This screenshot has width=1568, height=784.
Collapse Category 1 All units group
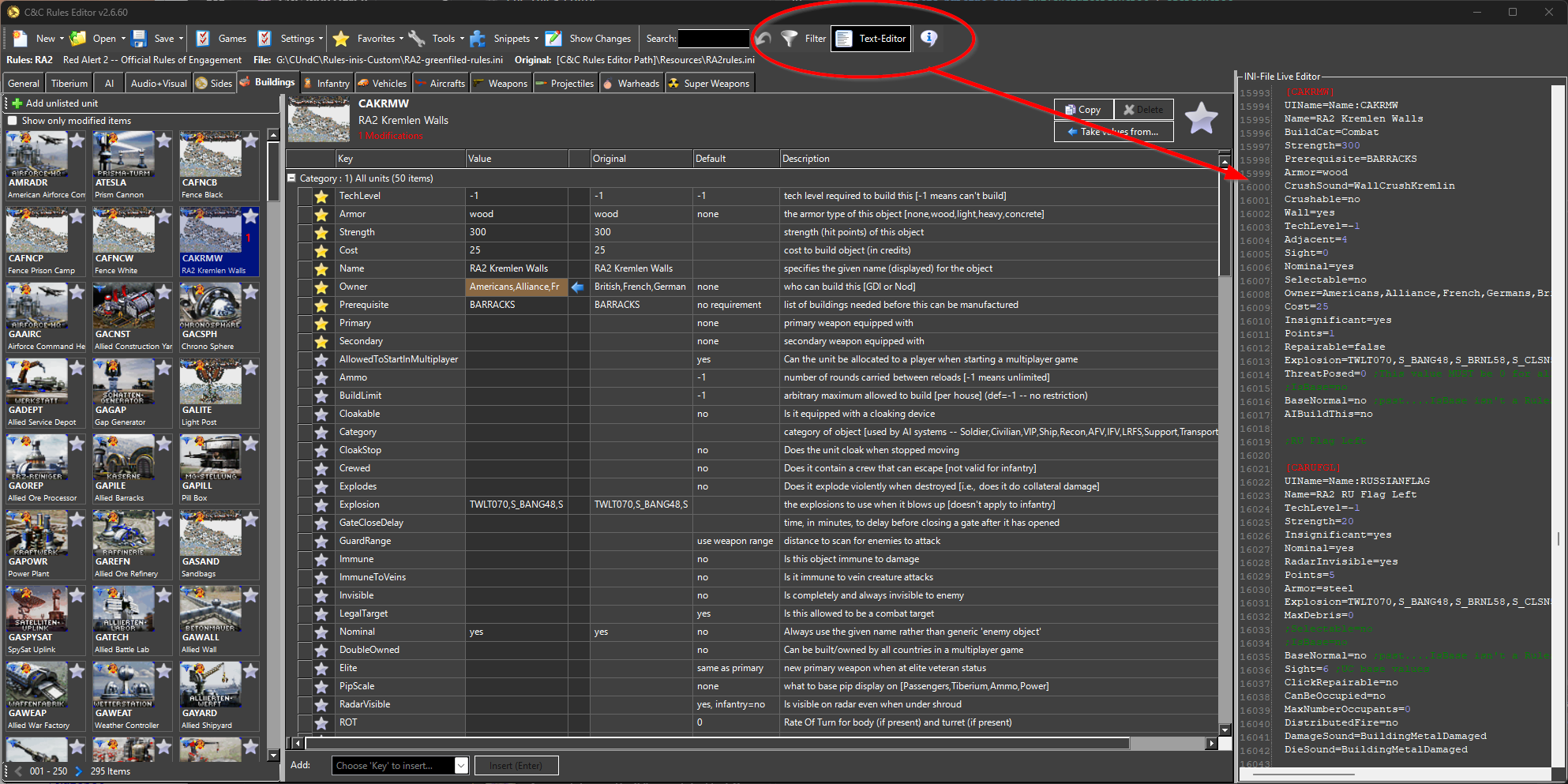[x=292, y=178]
